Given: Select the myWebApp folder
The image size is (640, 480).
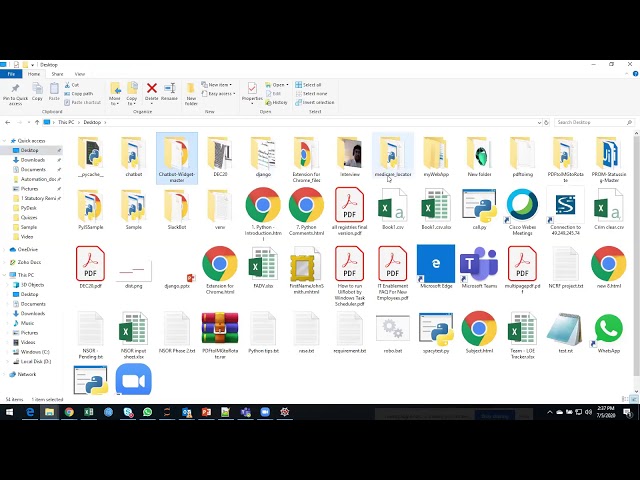Looking at the screenshot, I should click(436, 158).
